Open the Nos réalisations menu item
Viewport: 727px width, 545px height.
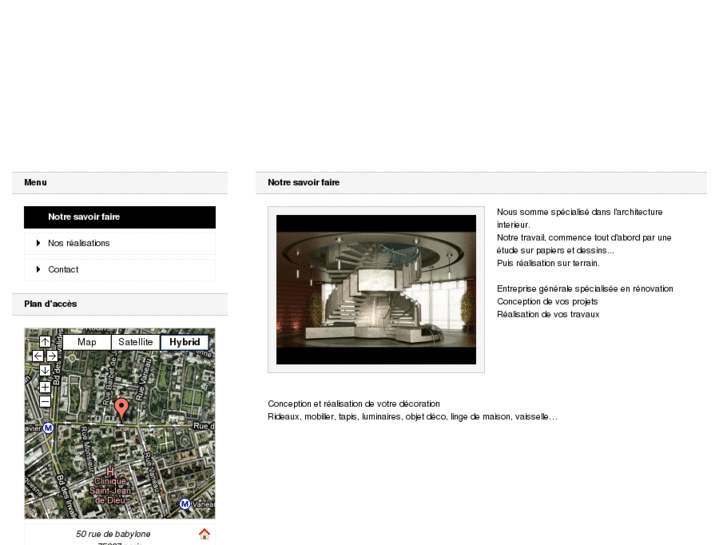[x=120, y=243]
